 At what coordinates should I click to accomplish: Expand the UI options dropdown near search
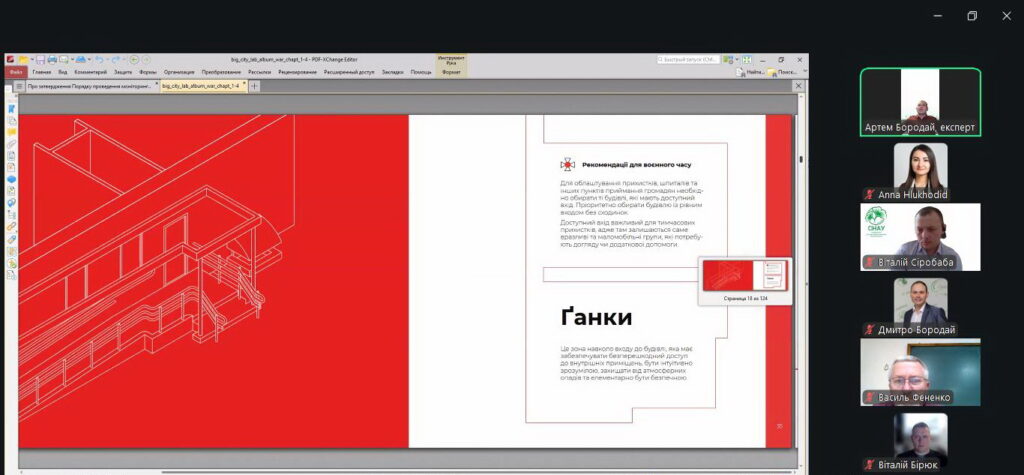737,59
